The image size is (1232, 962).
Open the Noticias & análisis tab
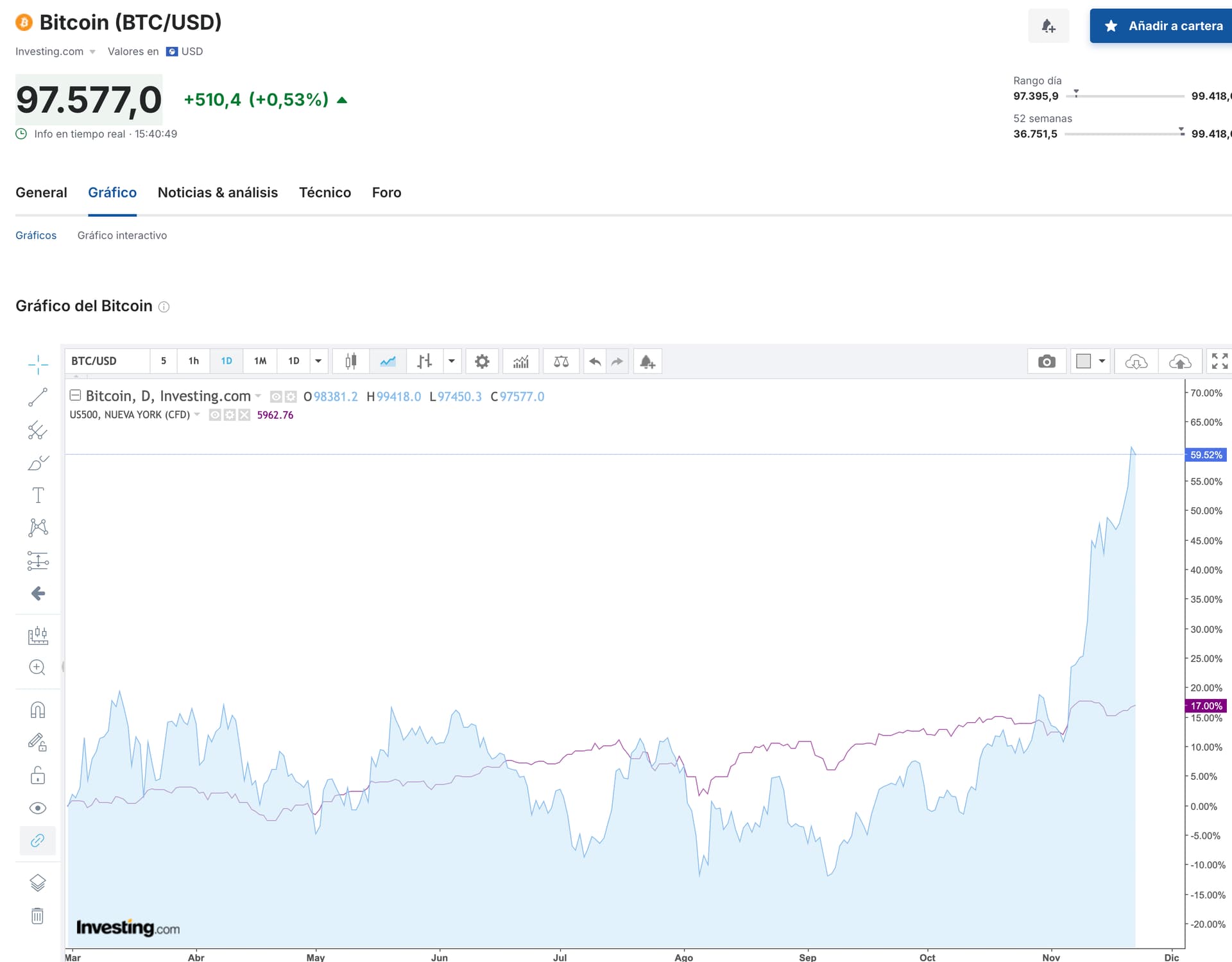(218, 192)
